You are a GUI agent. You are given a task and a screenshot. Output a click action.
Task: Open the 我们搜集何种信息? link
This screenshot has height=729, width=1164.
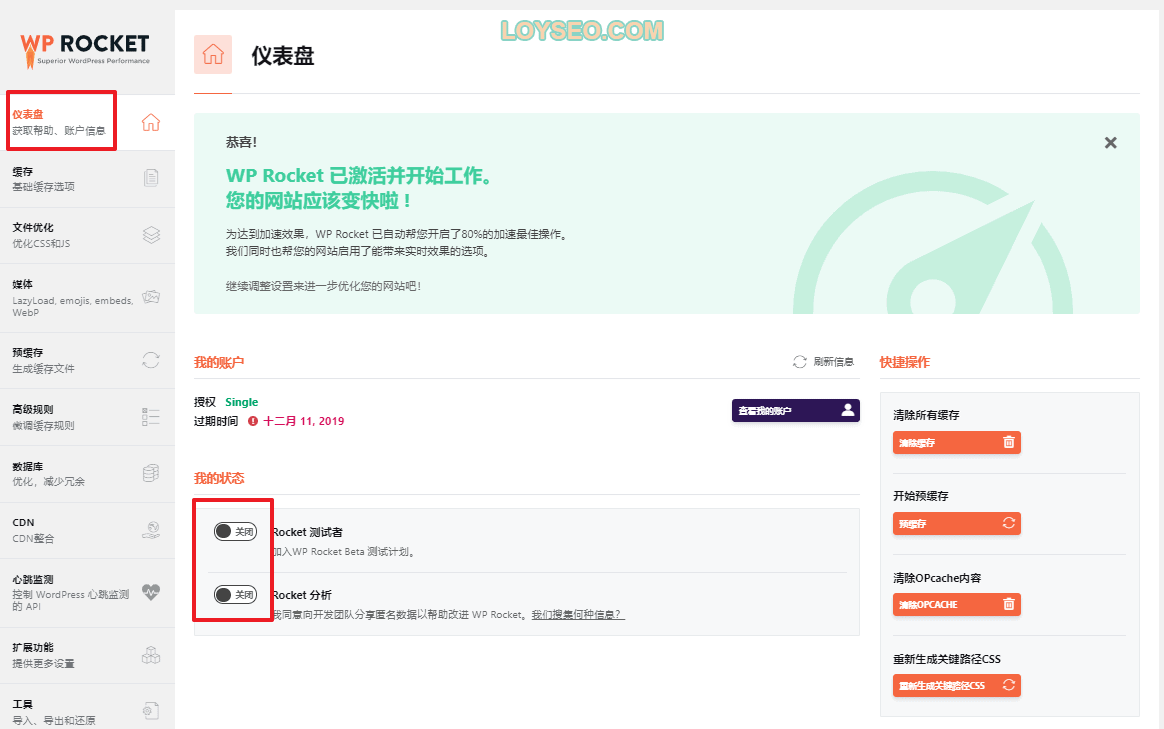(578, 615)
